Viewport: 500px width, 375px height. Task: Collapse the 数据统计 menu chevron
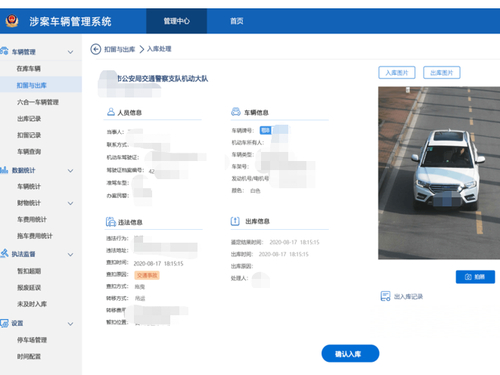pyautogui.click(x=70, y=171)
